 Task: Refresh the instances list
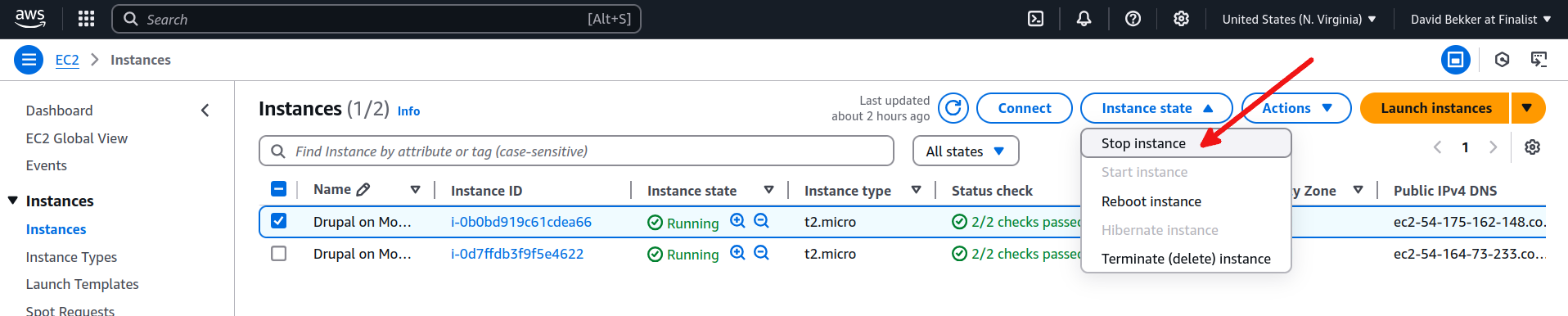pos(953,108)
